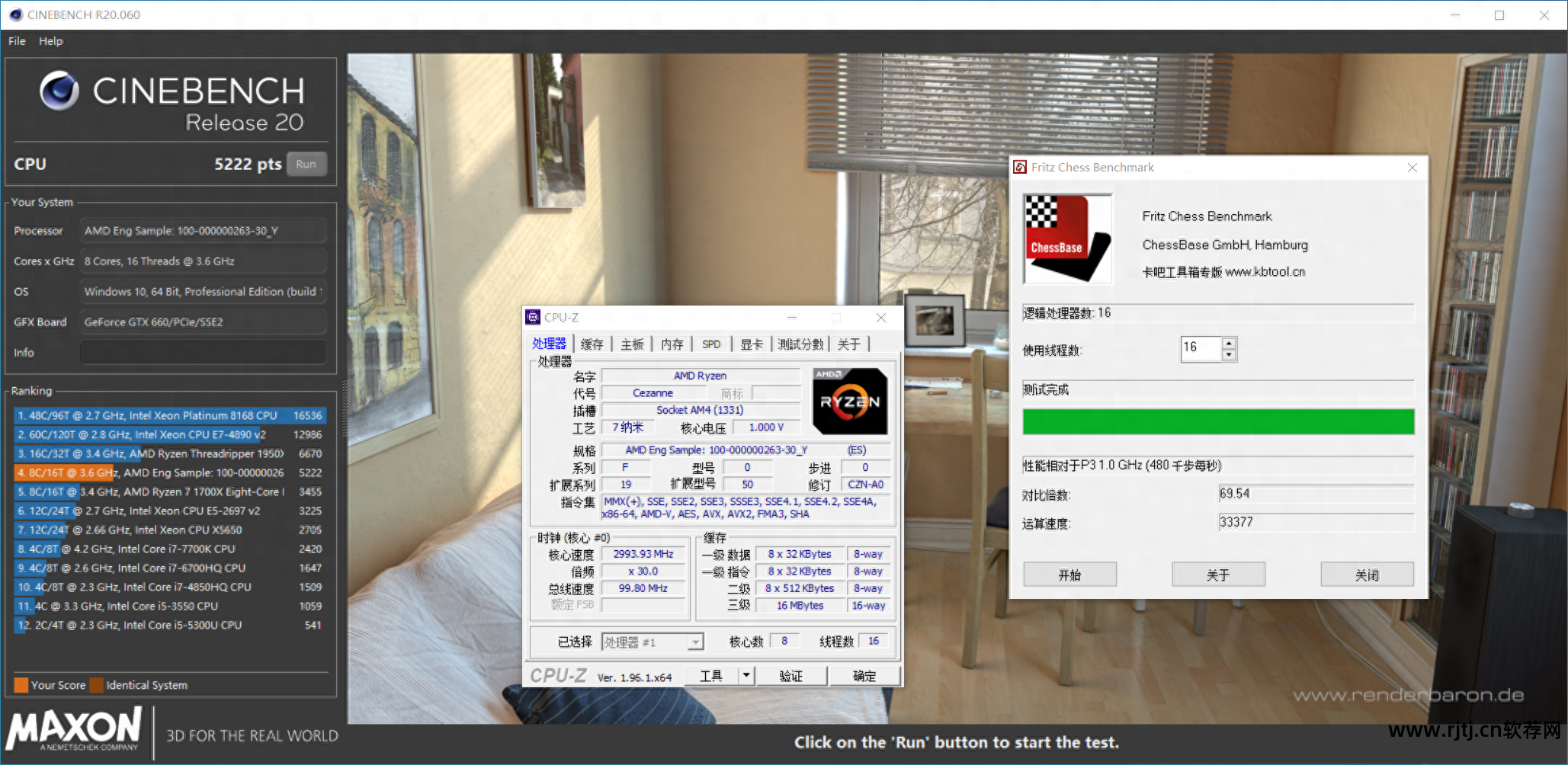Click the AMD Ryzen logo in CPU-Z
The width and height of the screenshot is (1568, 765).
coord(850,402)
